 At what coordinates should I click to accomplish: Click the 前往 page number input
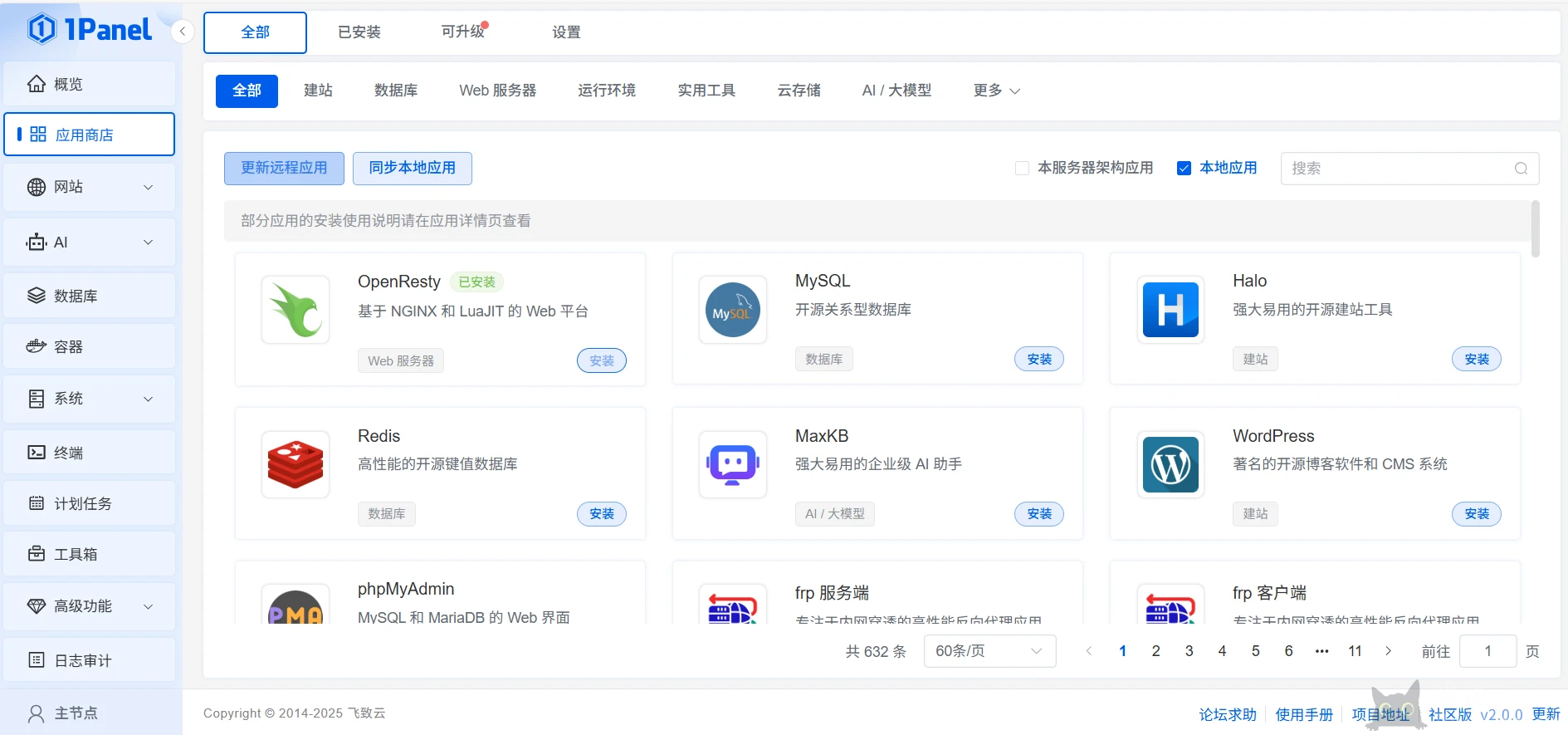tap(1487, 651)
